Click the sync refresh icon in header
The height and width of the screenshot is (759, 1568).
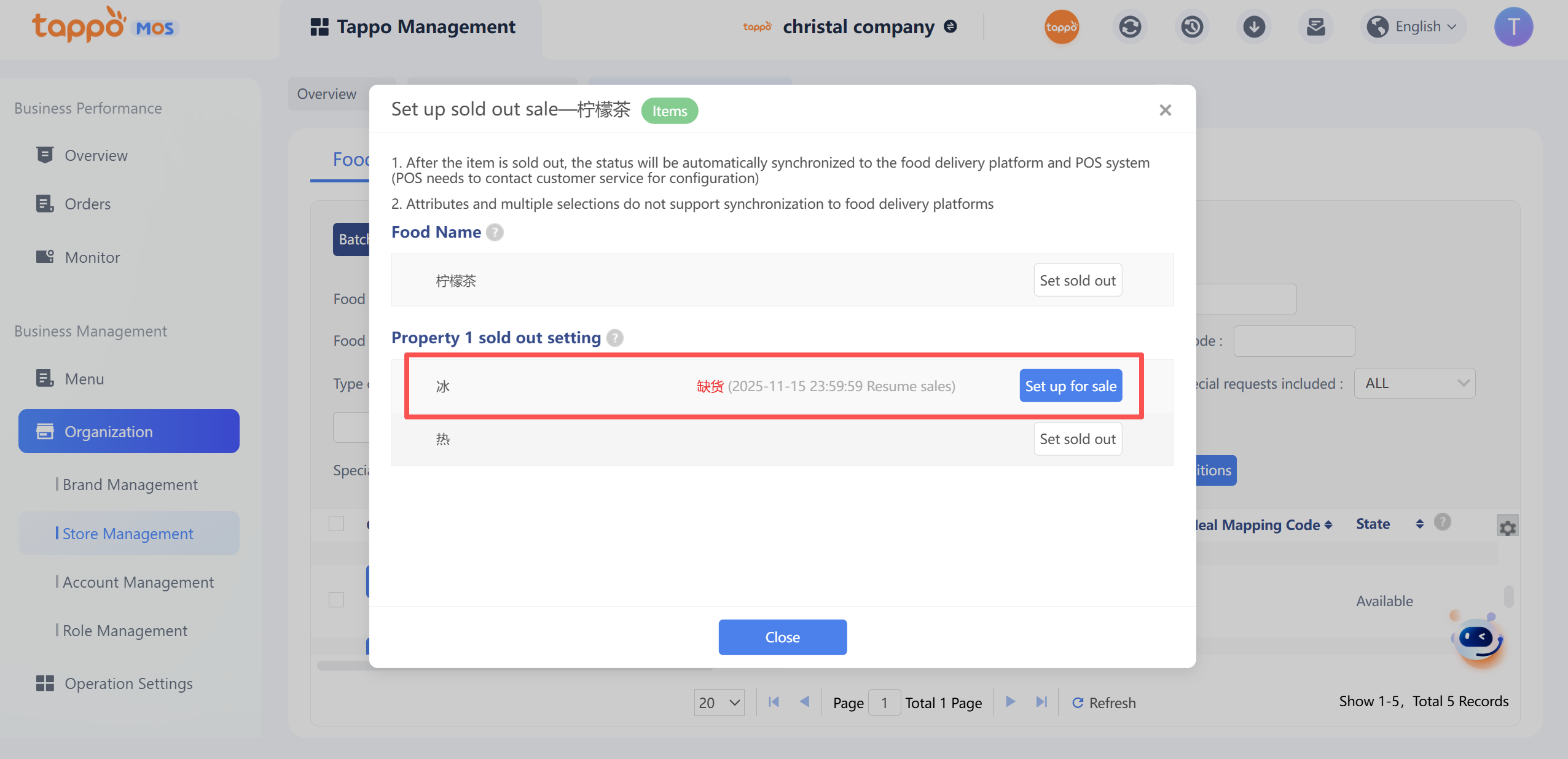tap(1130, 27)
